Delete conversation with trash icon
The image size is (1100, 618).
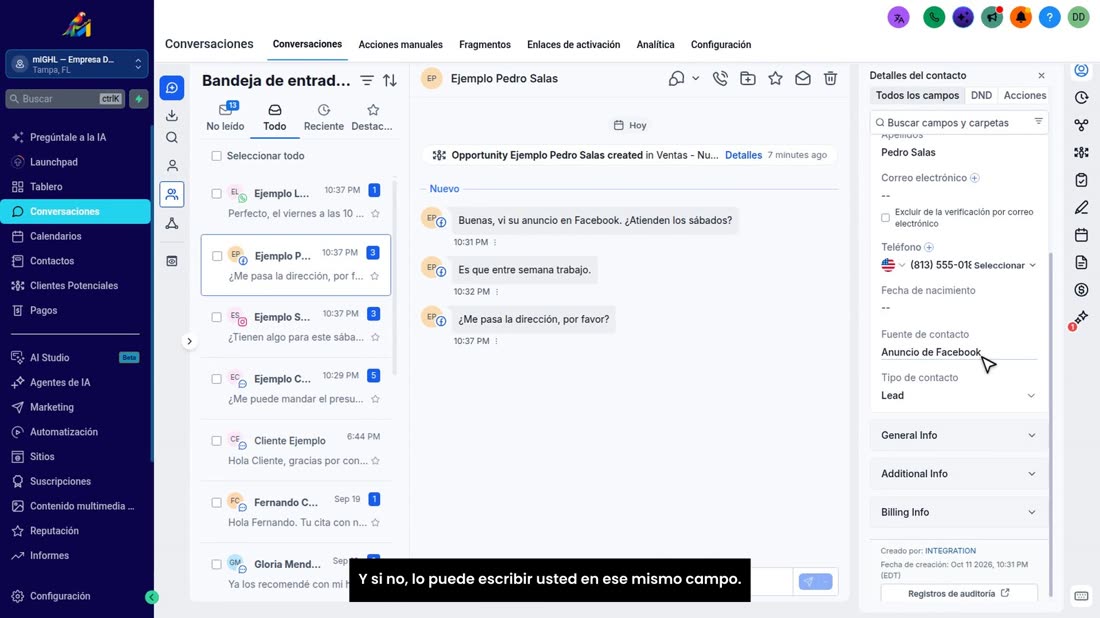(x=831, y=79)
